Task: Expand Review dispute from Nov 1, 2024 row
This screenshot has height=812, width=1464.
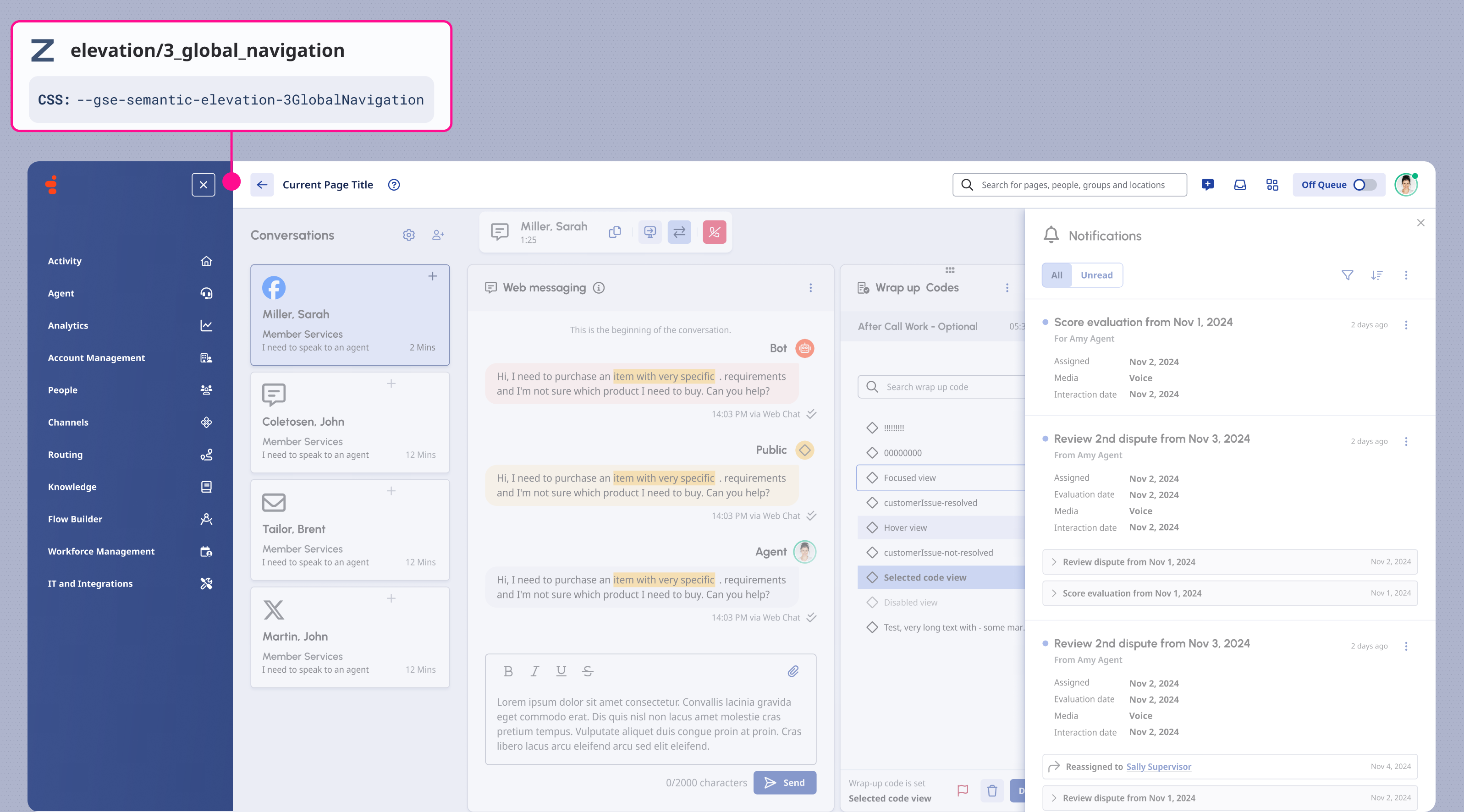Action: tap(1128, 562)
